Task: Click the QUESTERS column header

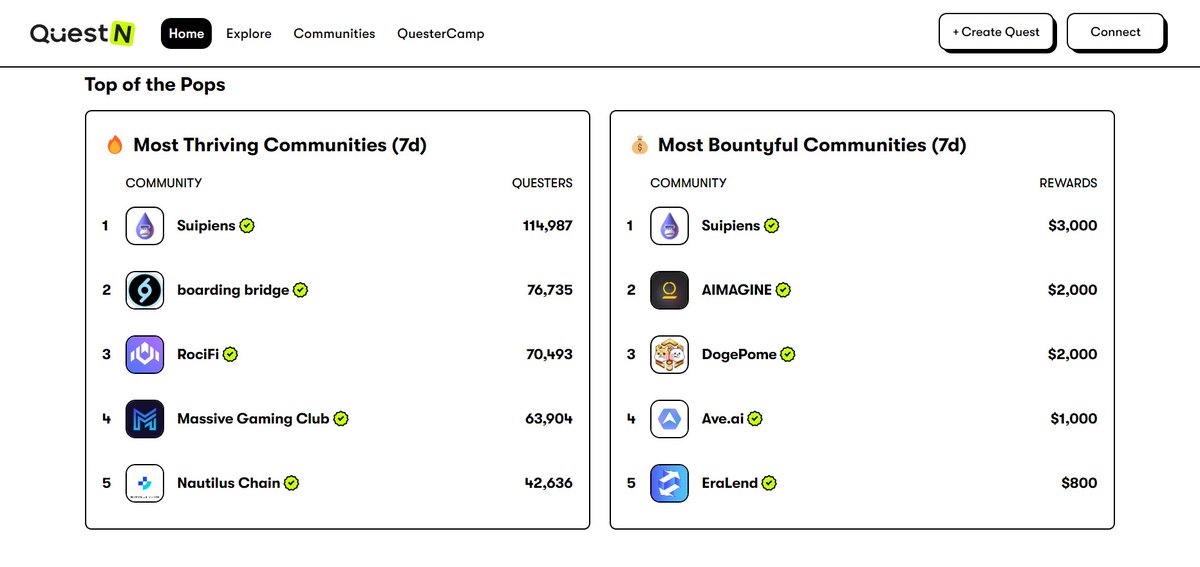Action: click(542, 183)
